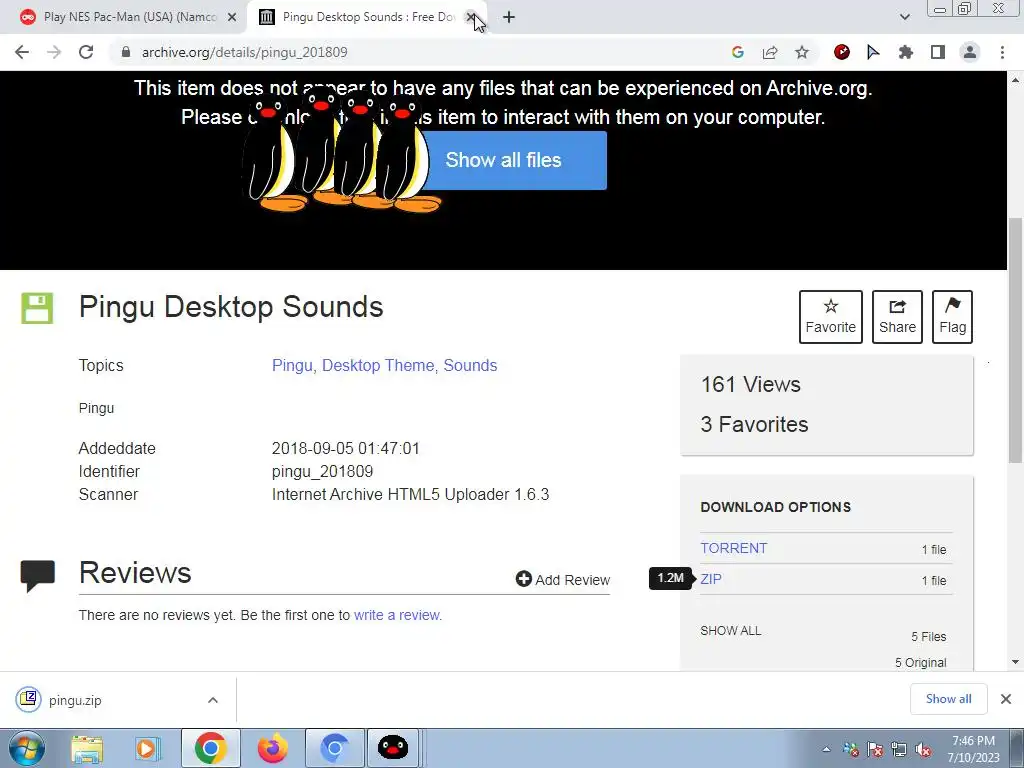1024x768 pixels.
Task: Click the 161 Views text
Action: click(x=750, y=385)
